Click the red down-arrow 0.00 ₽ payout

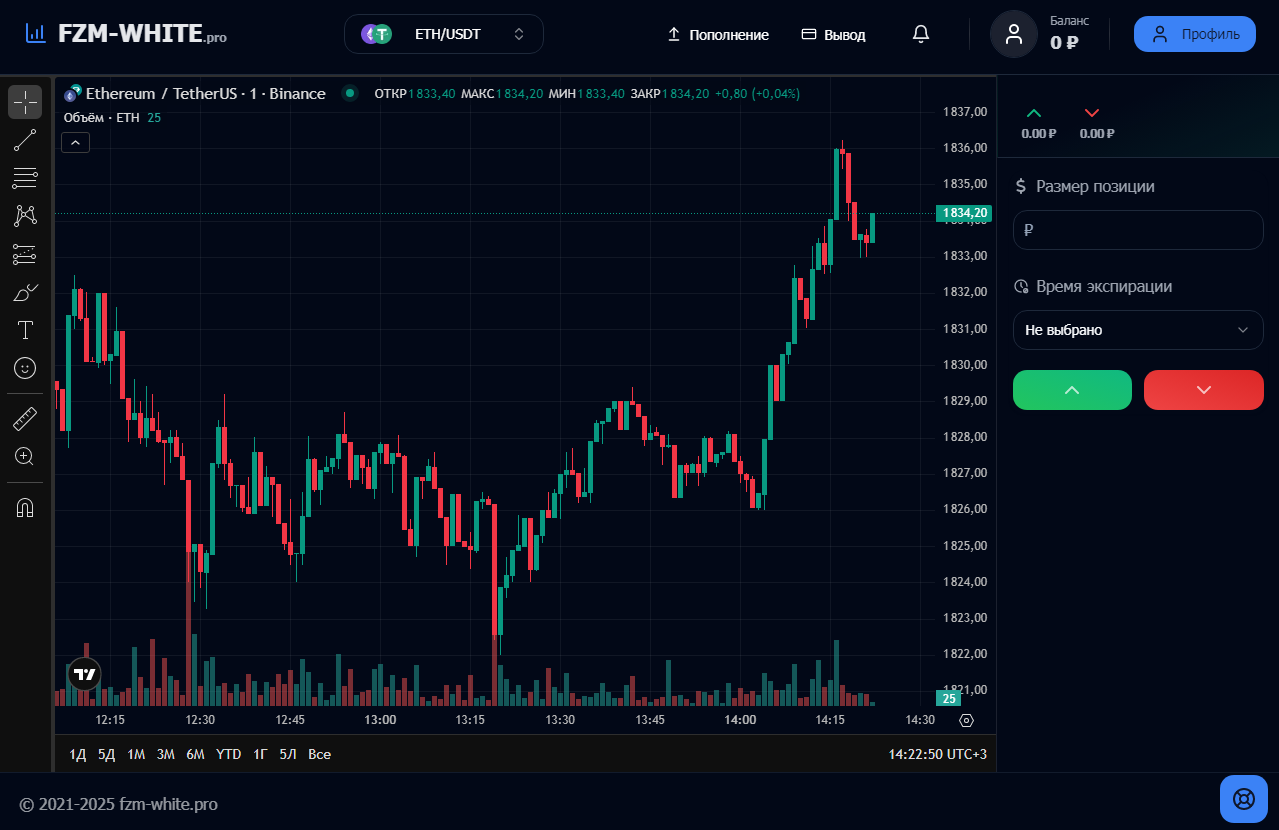pos(1097,124)
